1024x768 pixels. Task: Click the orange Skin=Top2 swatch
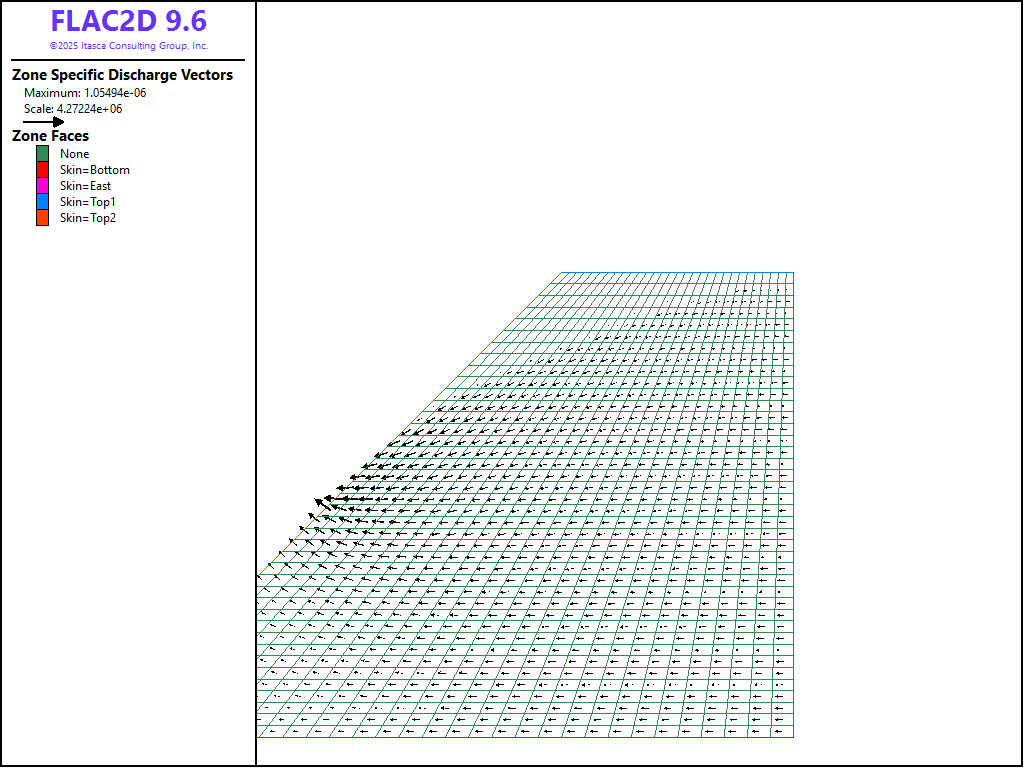pyautogui.click(x=42, y=218)
